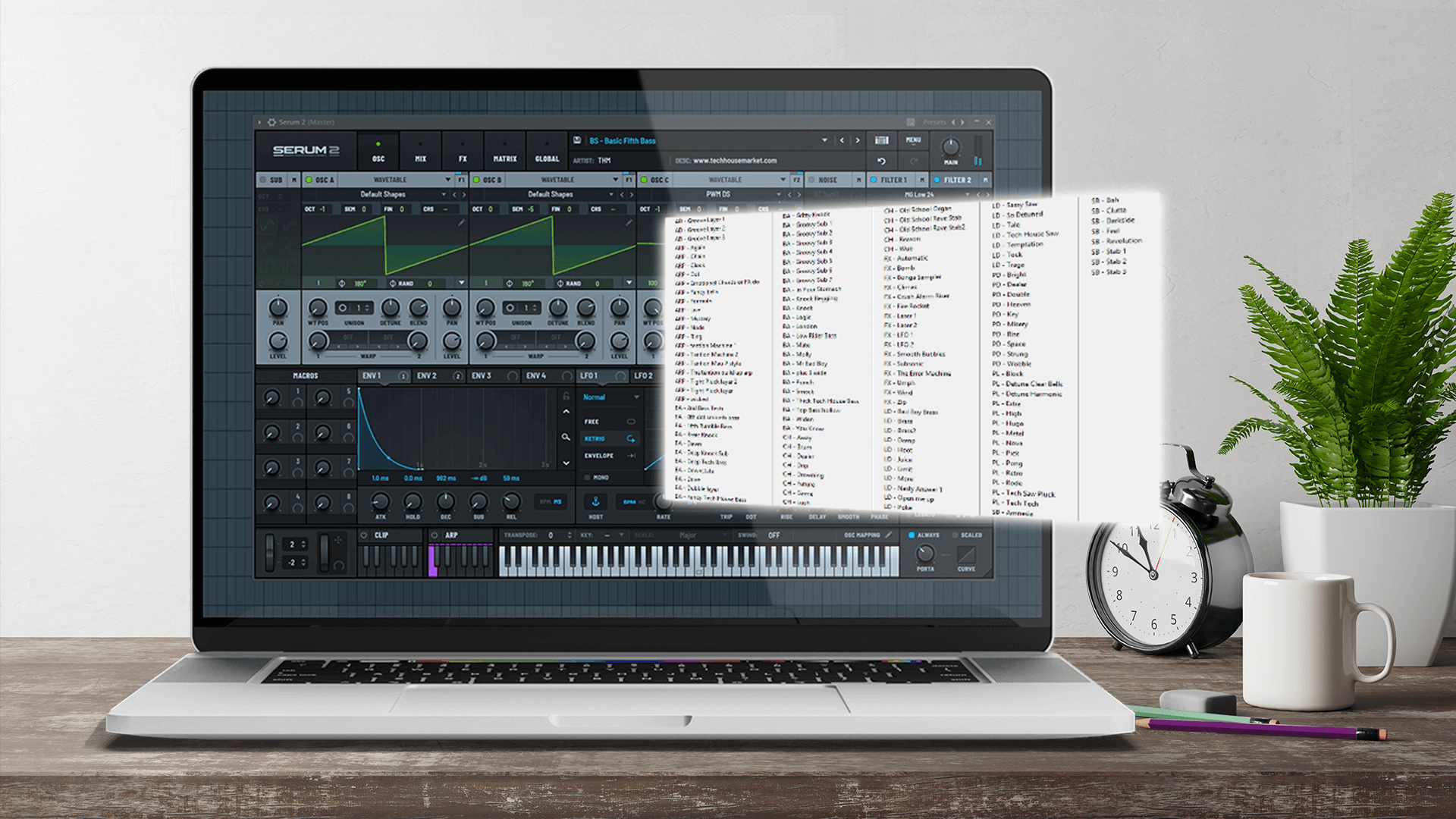Open the preset browser grid icon
The image size is (1456, 819).
(x=881, y=140)
